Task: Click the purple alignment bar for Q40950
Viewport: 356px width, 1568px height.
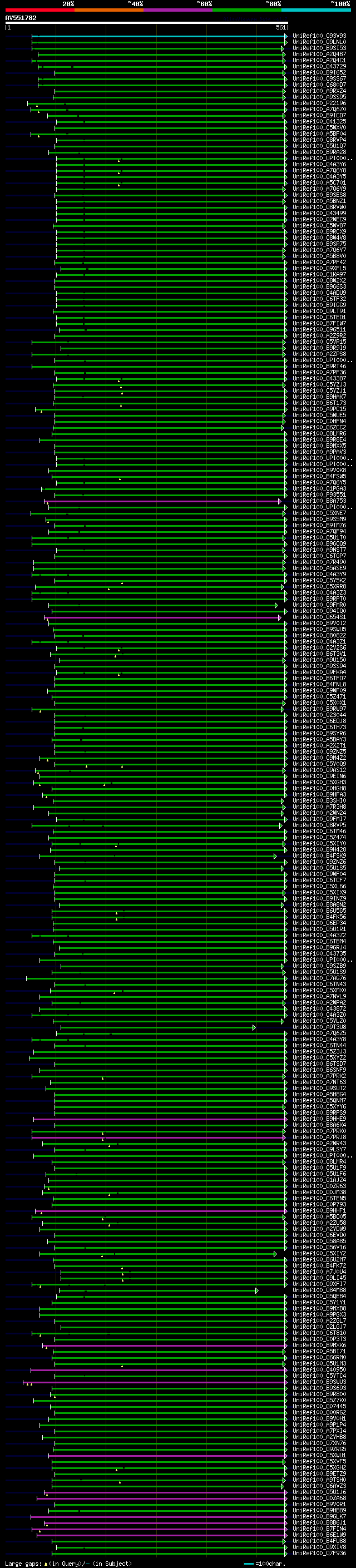Action: [159, 1370]
